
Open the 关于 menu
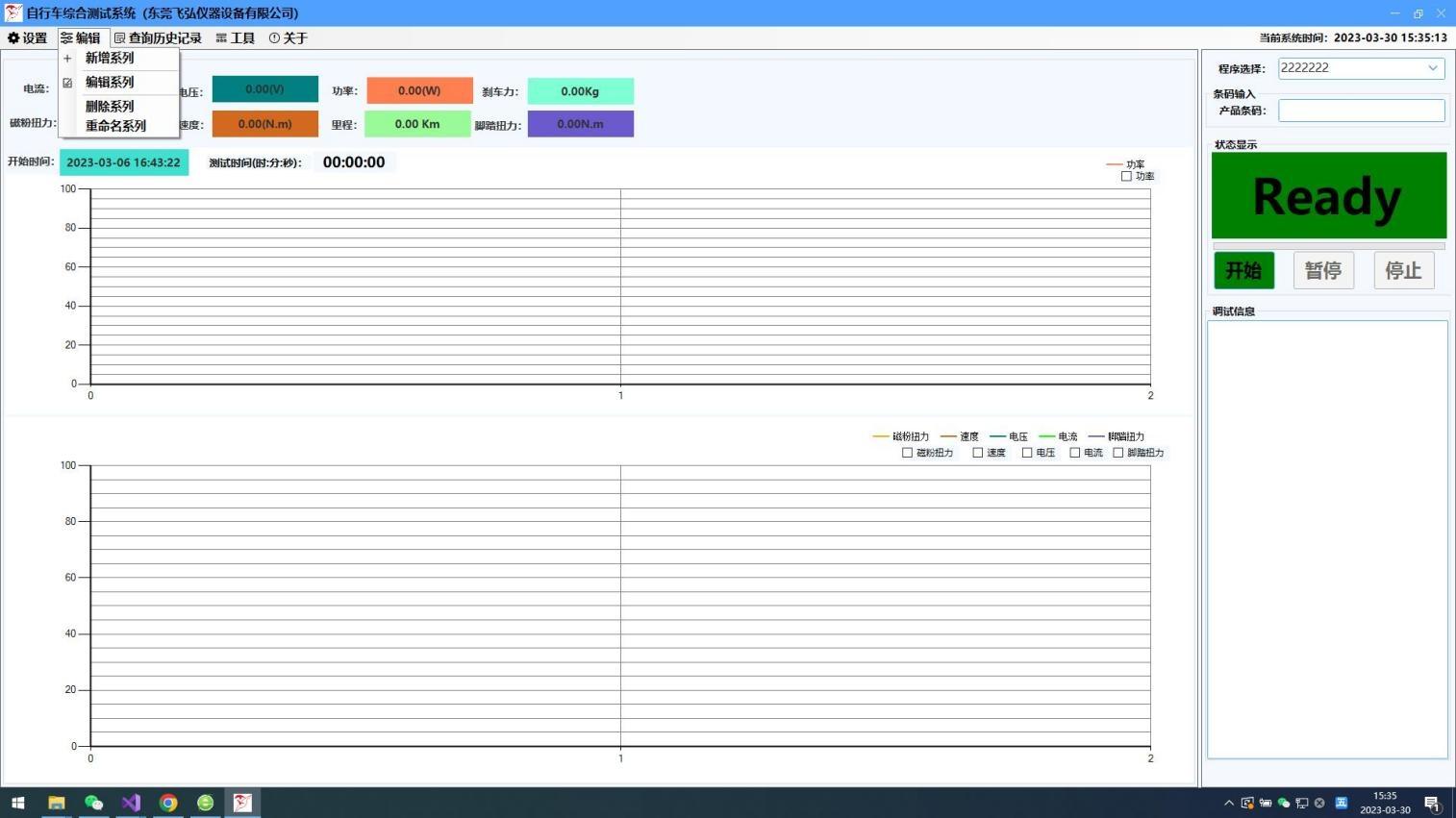pyautogui.click(x=289, y=38)
